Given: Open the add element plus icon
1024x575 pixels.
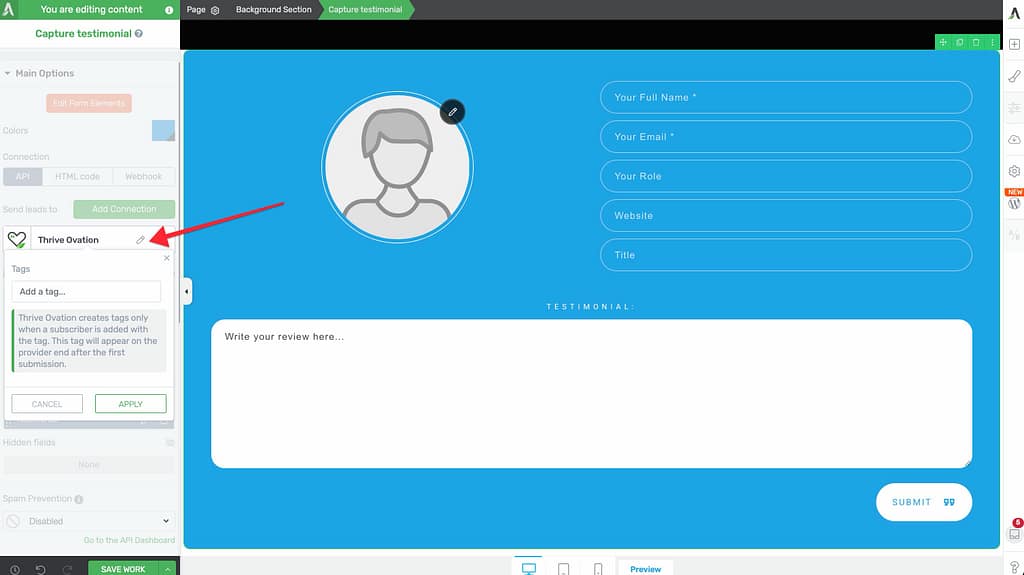Looking at the screenshot, I should (1014, 44).
